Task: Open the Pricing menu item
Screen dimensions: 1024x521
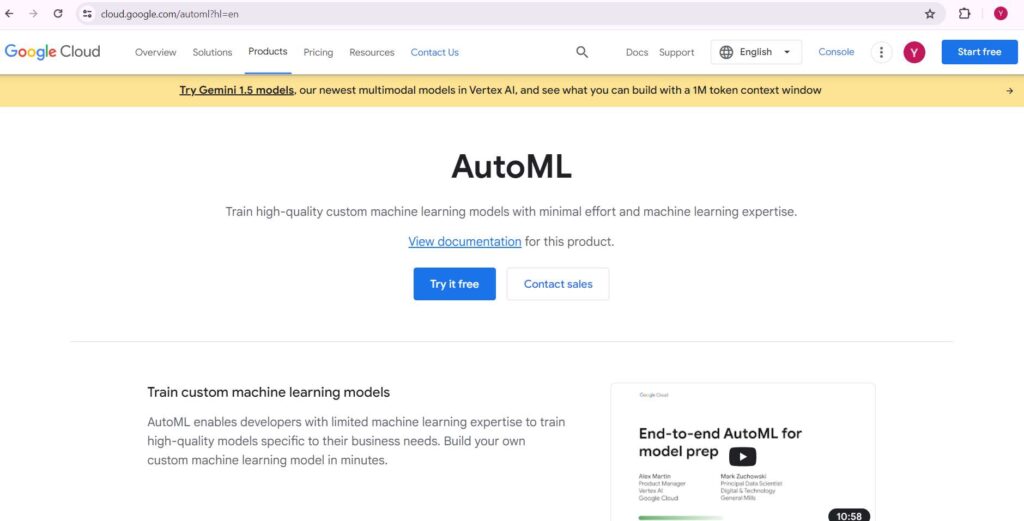Action: pyautogui.click(x=318, y=52)
